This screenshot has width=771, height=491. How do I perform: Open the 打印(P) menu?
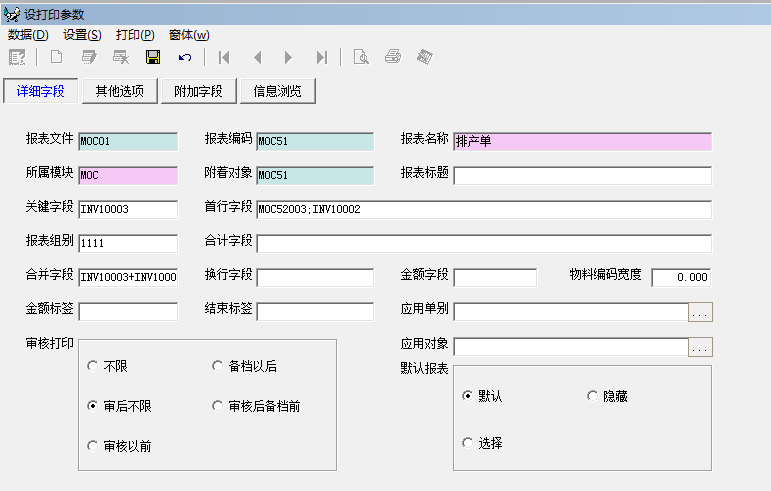135,34
